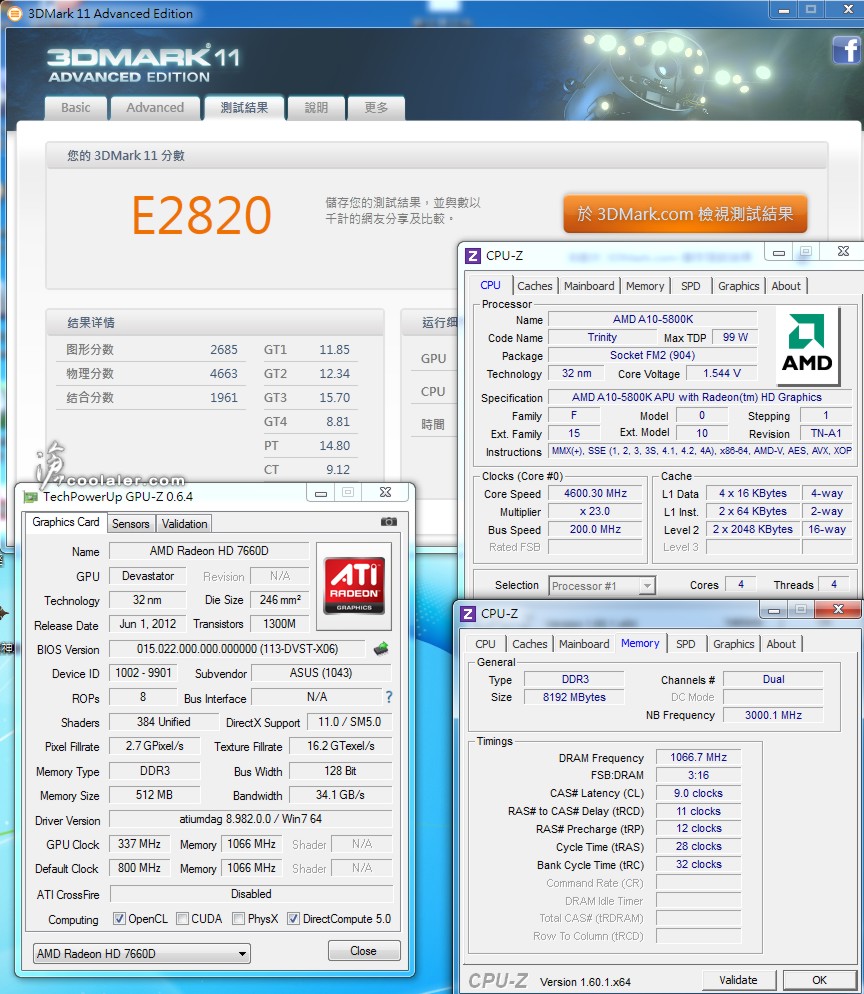Click the 結合分数 1961 result row
864x994 pixels.
pyautogui.click(x=152, y=397)
